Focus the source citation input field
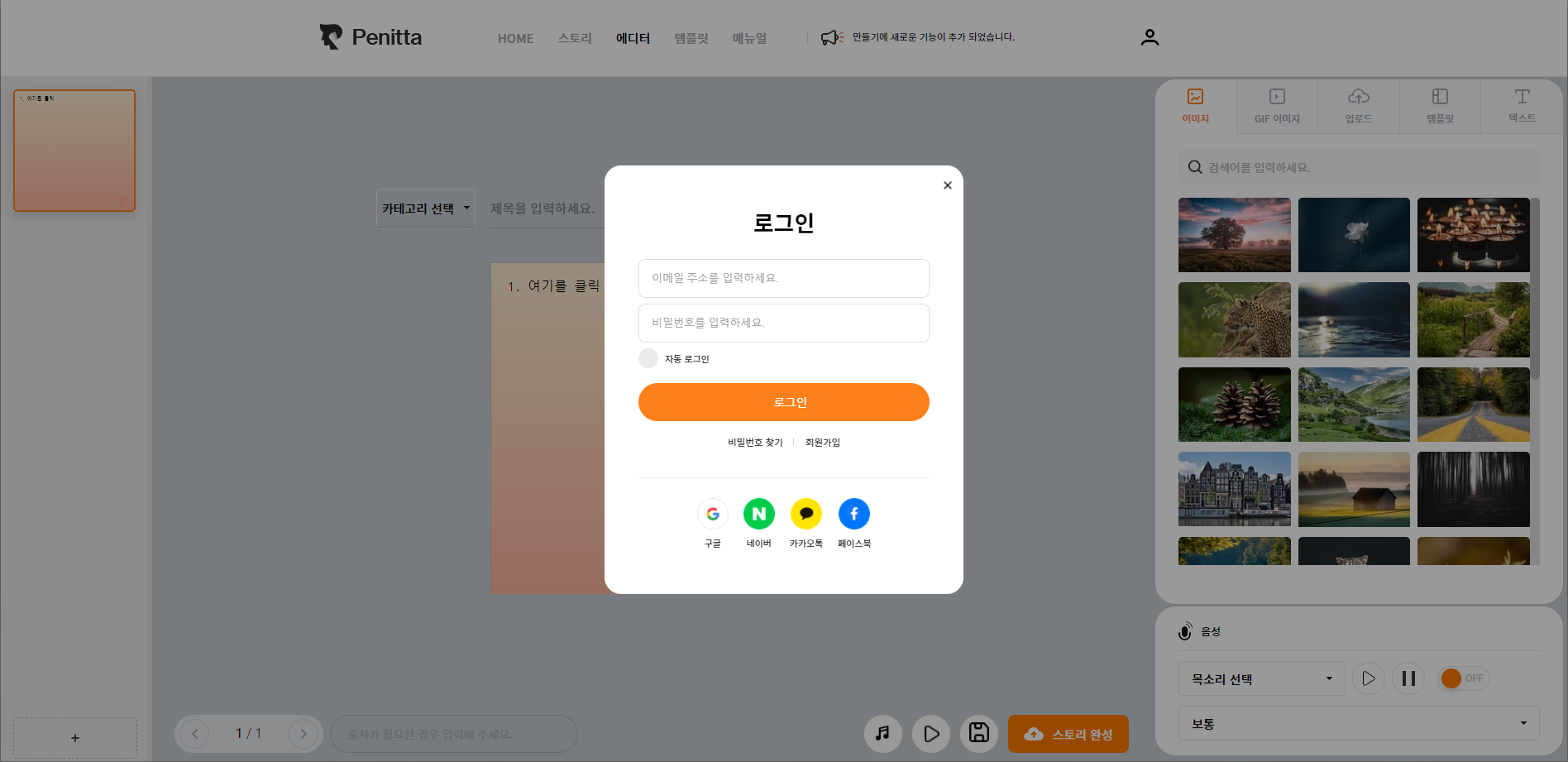The height and width of the screenshot is (762, 1568). point(454,734)
